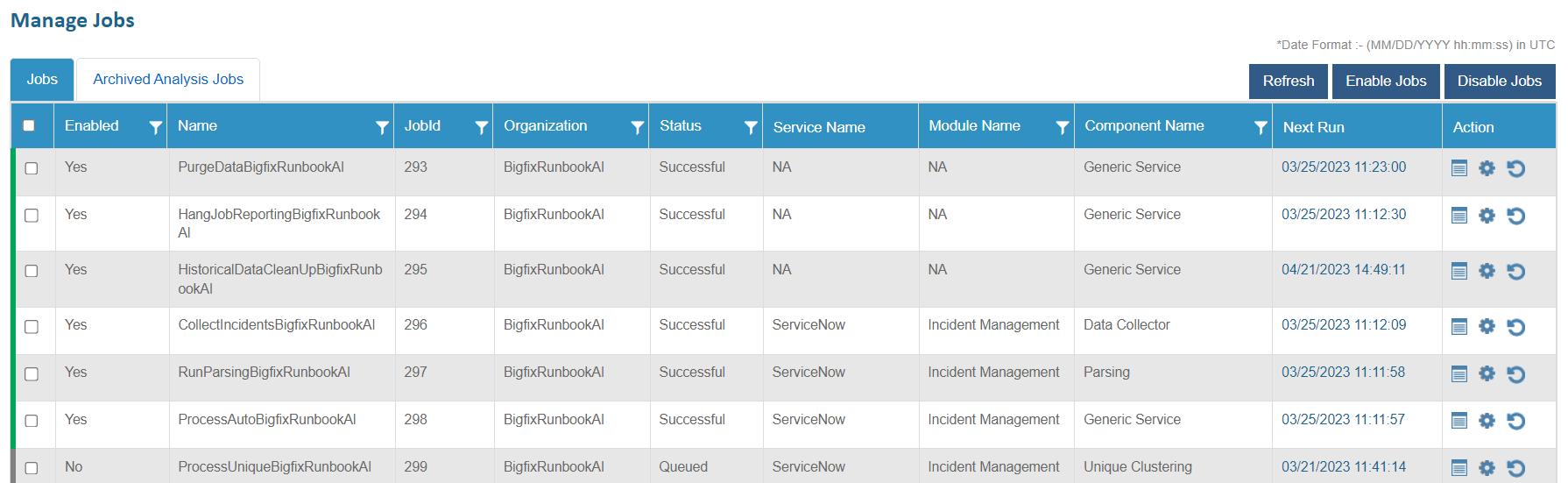Click the Service Name column header

point(819,127)
